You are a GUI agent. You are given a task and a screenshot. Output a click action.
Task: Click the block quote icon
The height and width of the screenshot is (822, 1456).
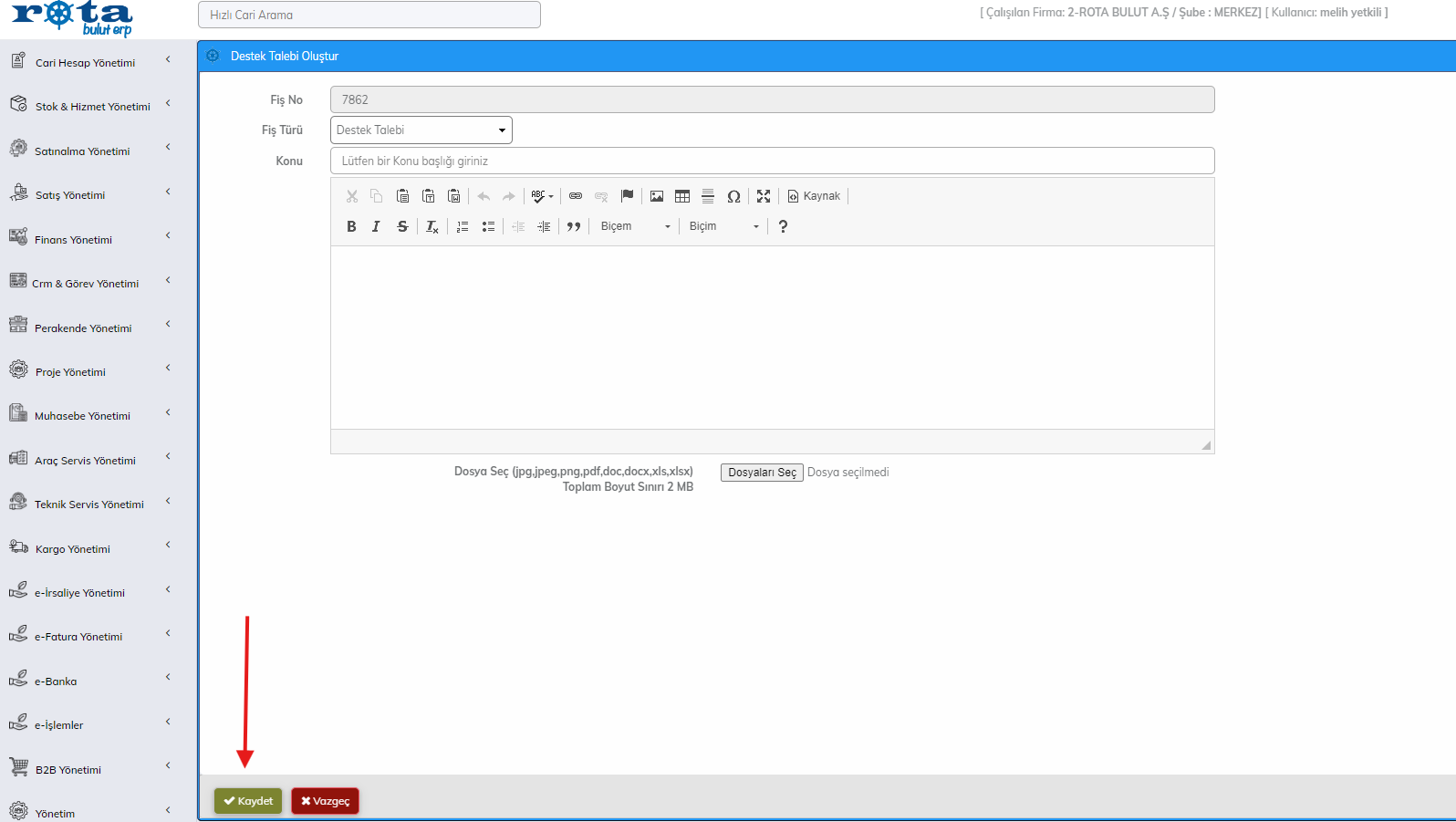tap(574, 226)
